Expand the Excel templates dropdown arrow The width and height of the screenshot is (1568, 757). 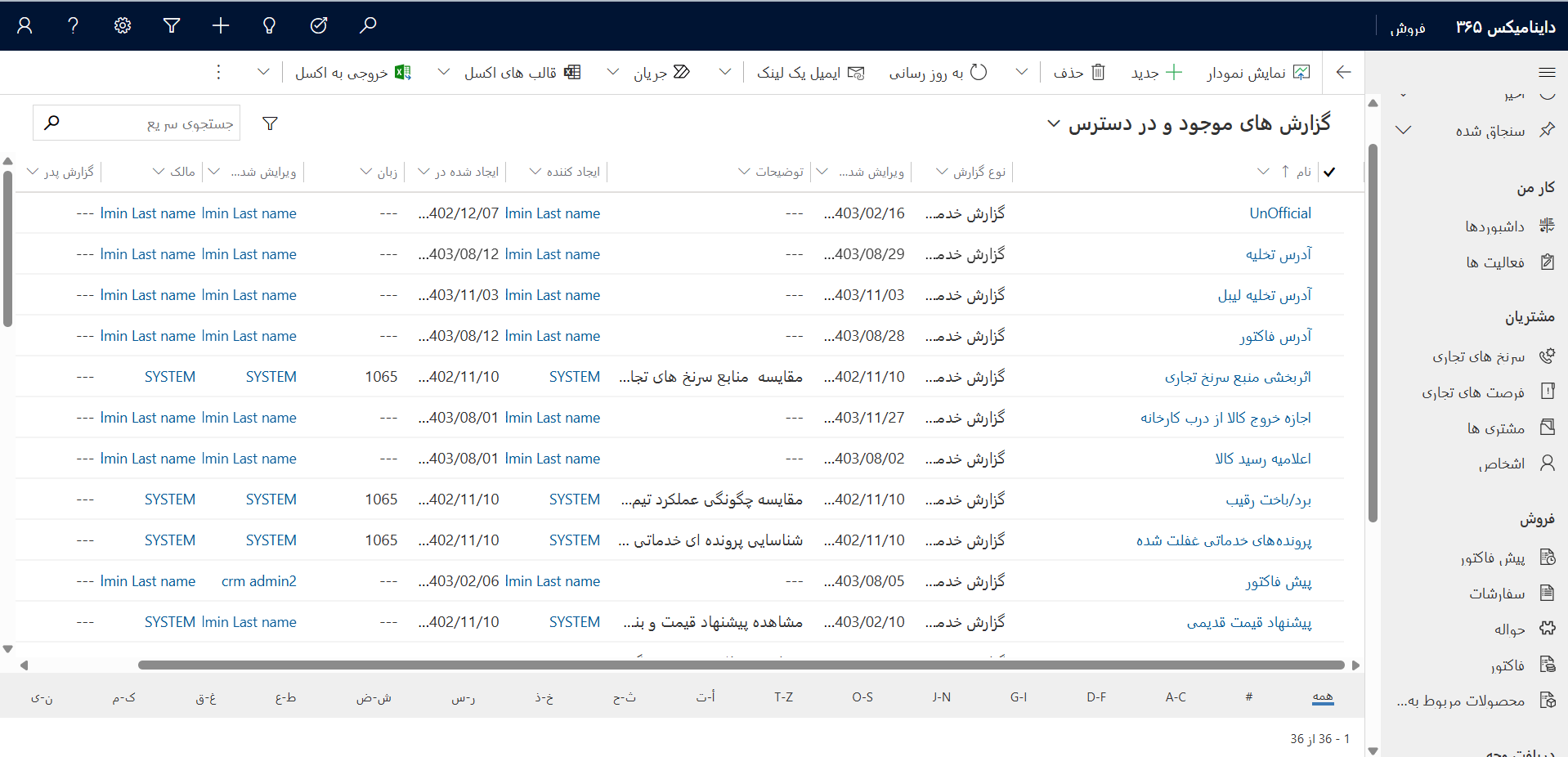pyautogui.click(x=444, y=72)
